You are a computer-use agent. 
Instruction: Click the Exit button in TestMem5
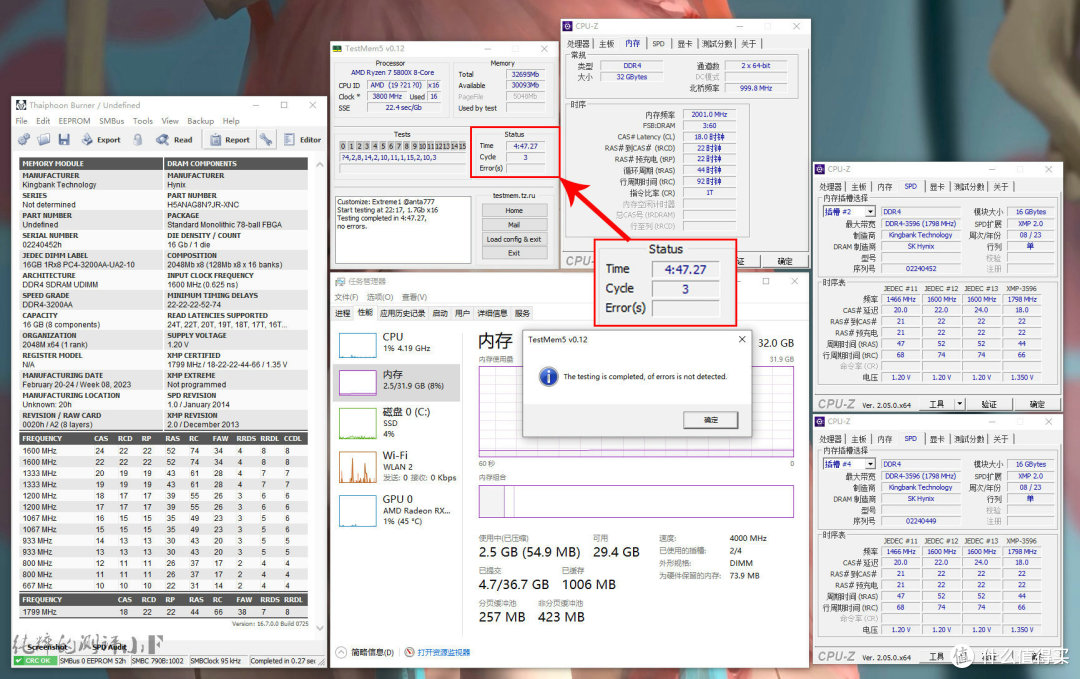(514, 253)
